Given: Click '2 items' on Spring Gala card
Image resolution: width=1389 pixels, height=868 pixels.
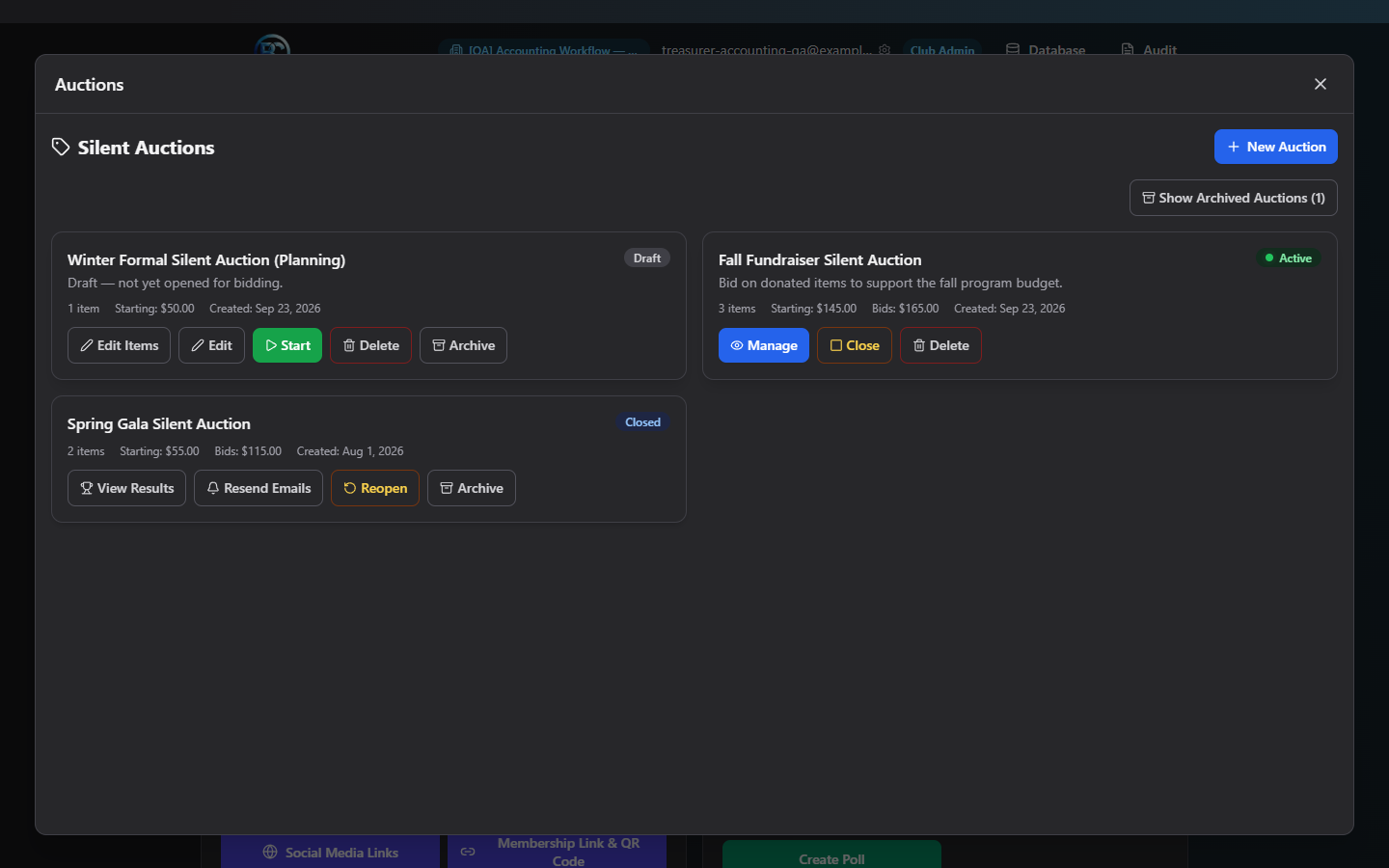Looking at the screenshot, I should coord(86,451).
